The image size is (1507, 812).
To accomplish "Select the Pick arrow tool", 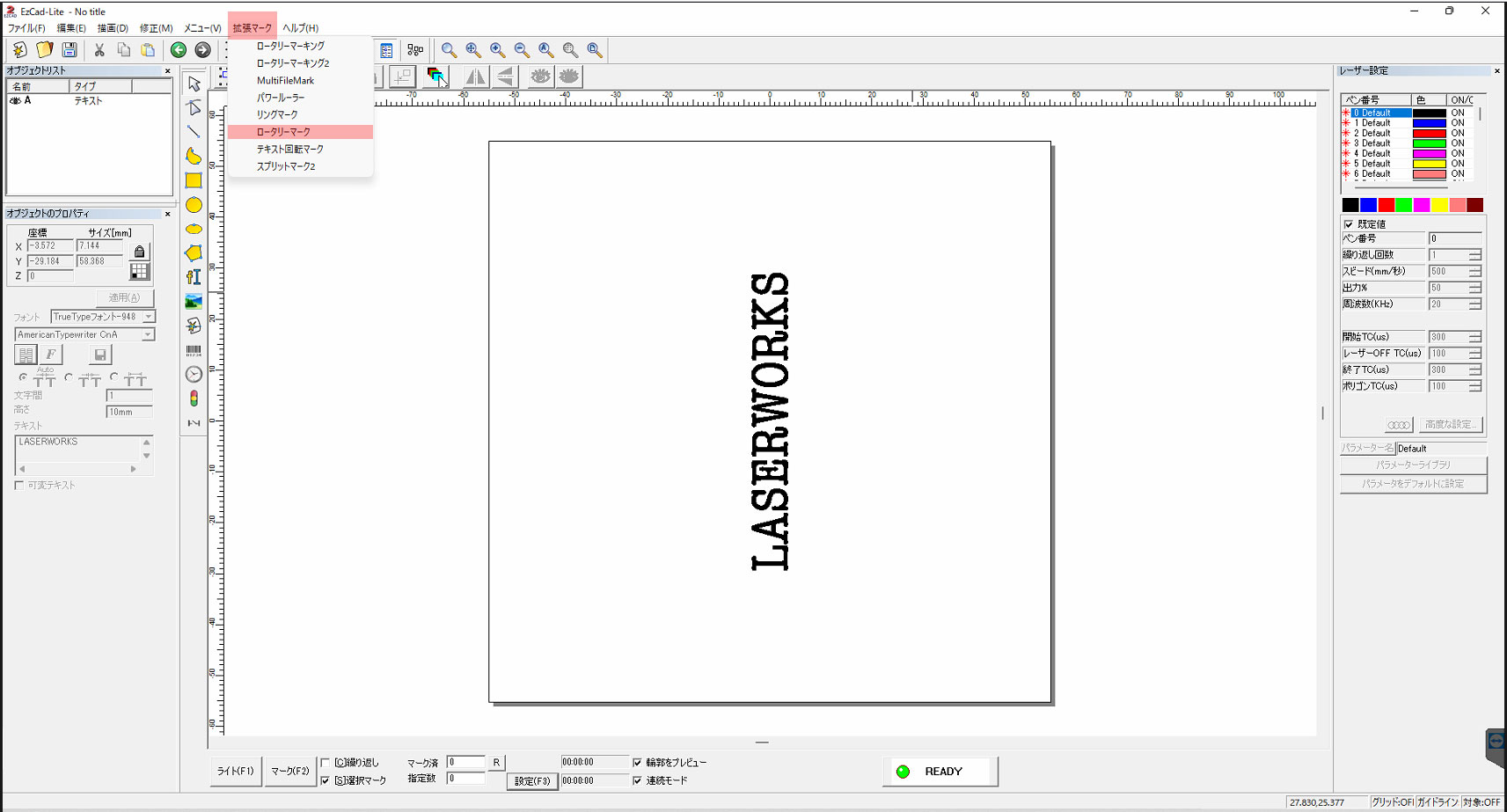I will pyautogui.click(x=194, y=84).
